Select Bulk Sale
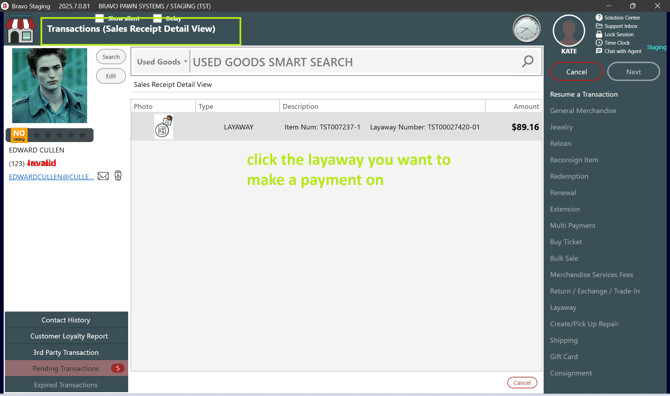Viewport: 670px width, 396px height. [564, 258]
